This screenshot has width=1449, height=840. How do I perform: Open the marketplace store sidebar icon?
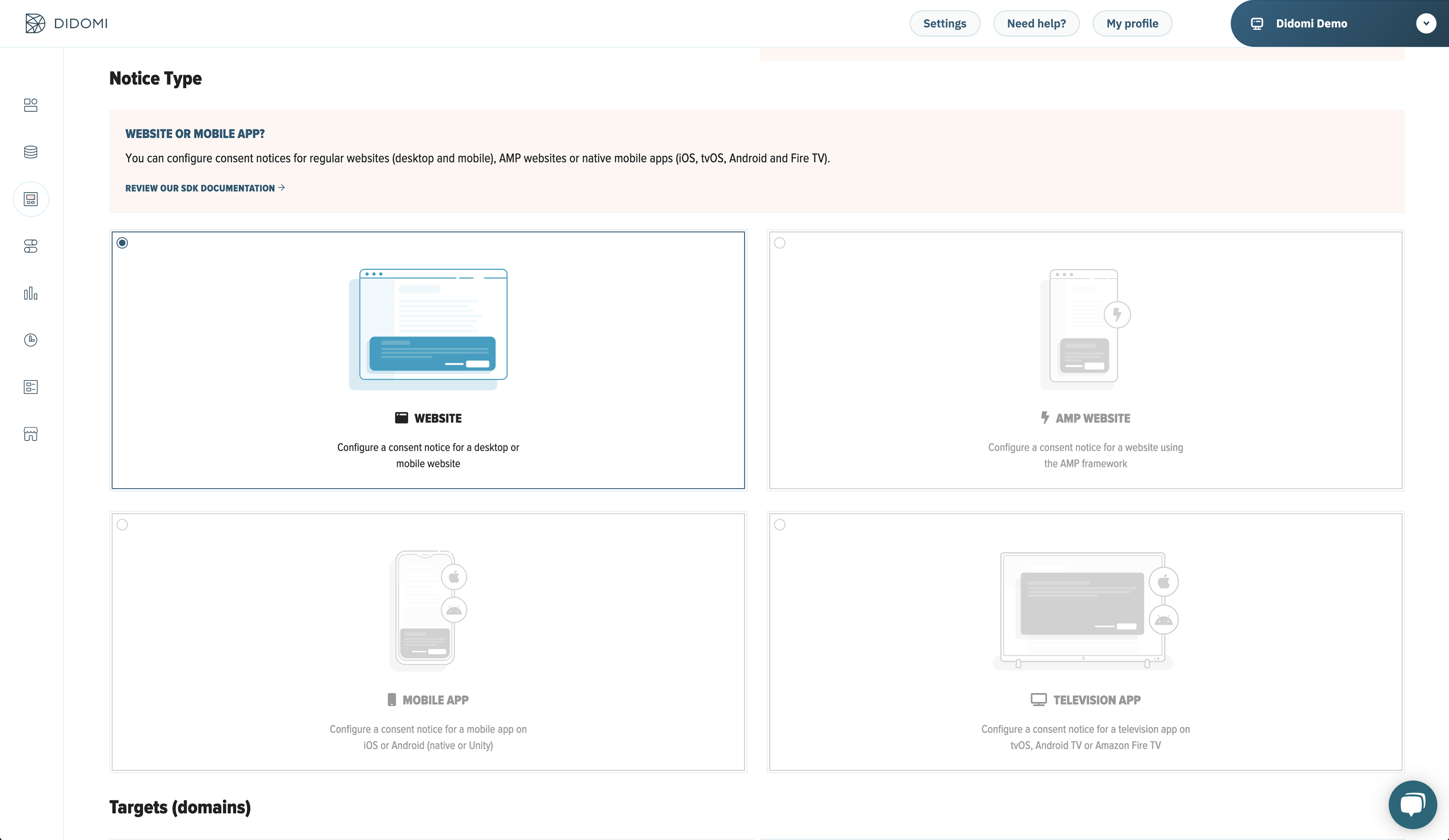pos(30,434)
